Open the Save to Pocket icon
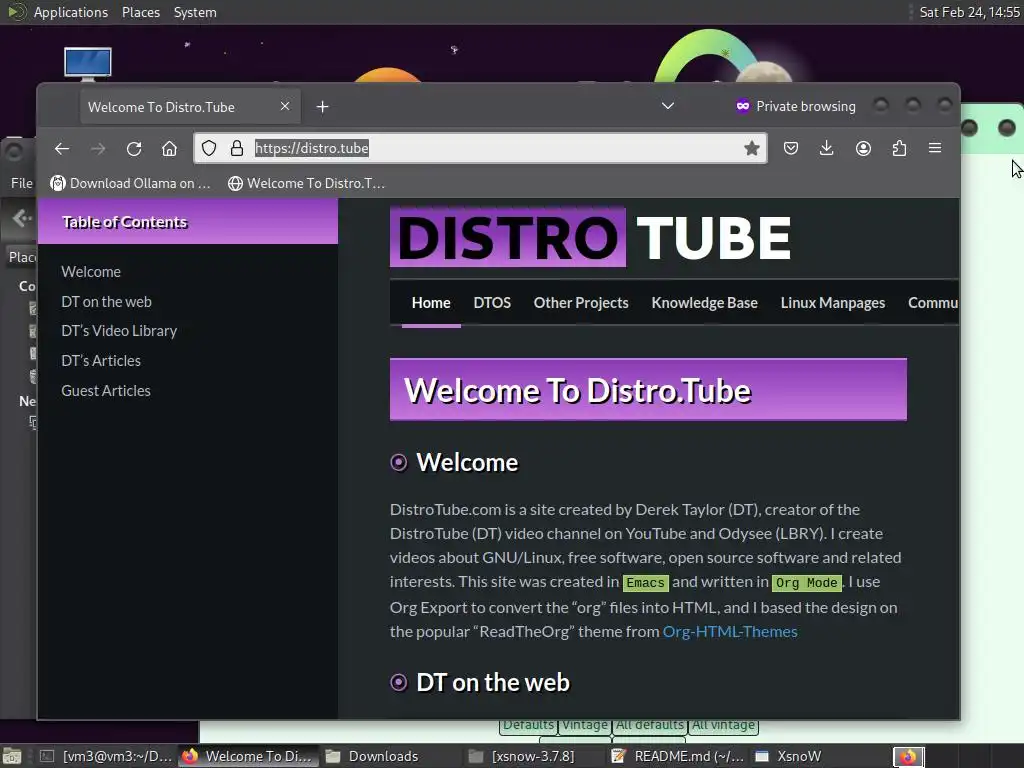The height and width of the screenshot is (768, 1024). [x=791, y=148]
